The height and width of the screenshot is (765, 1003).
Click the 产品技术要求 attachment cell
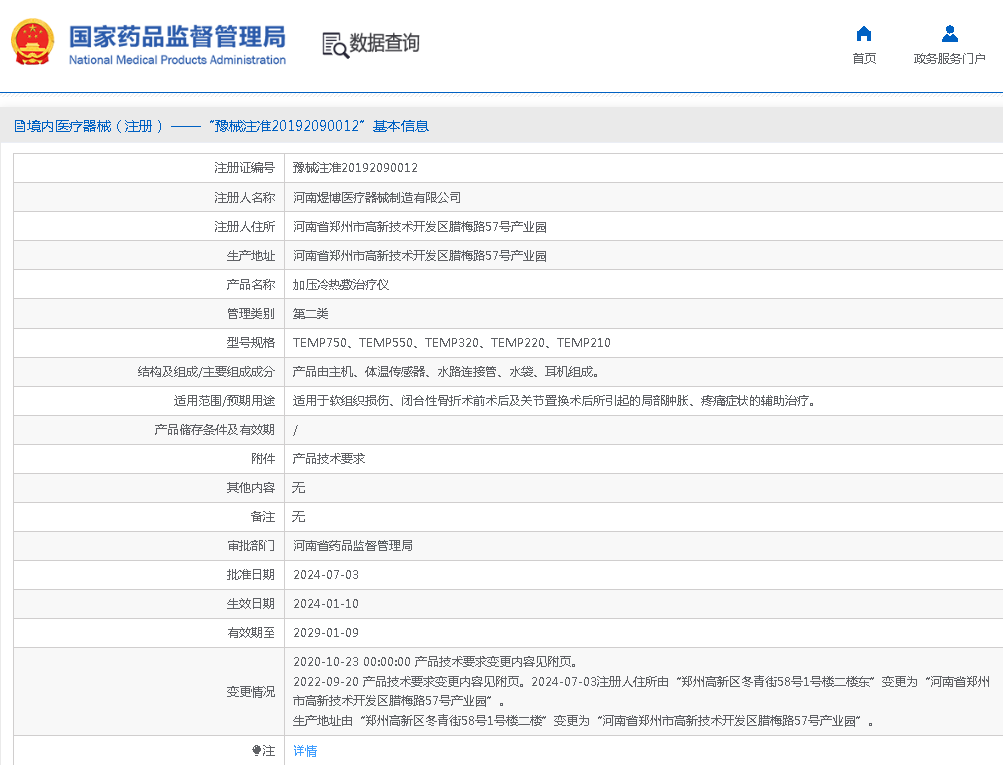coord(328,458)
